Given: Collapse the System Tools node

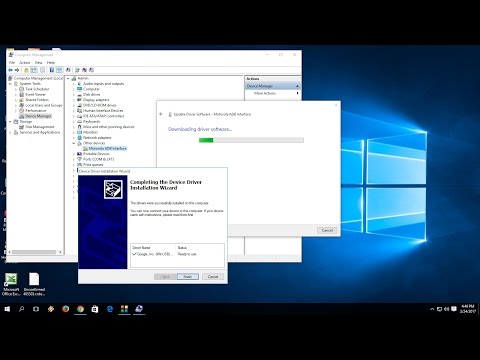Looking at the screenshot, I should click(x=10, y=84).
